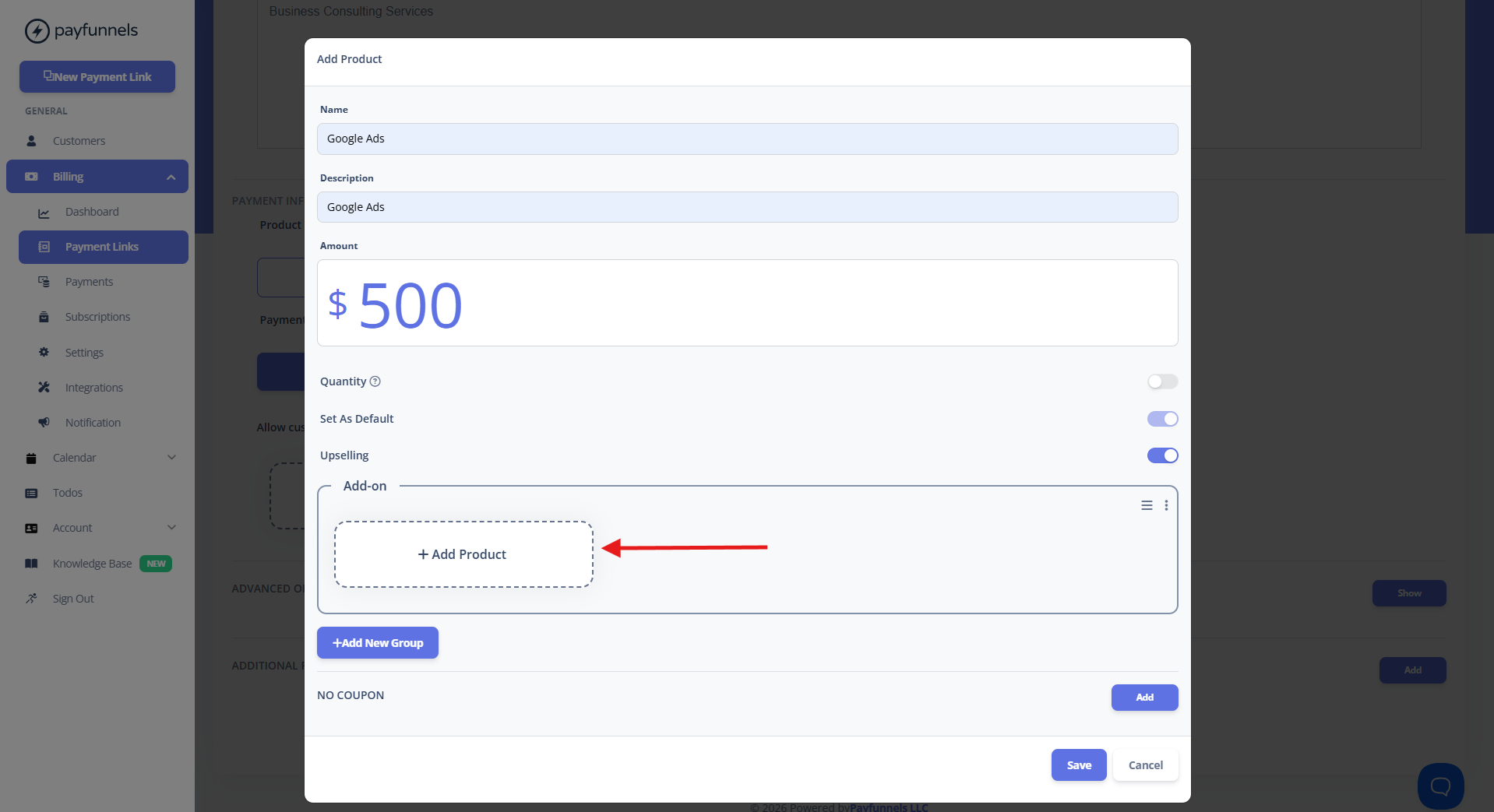Click the Quantity help question-mark icon
The image size is (1494, 812).
point(375,381)
